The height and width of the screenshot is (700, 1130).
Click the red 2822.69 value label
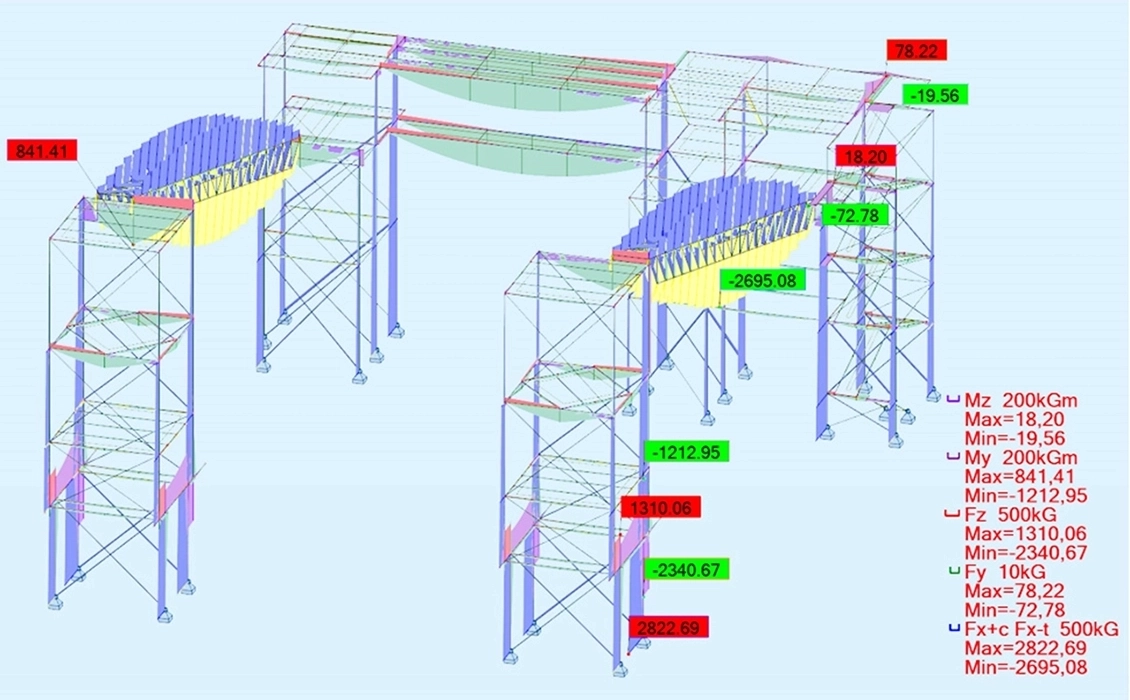coord(668,627)
